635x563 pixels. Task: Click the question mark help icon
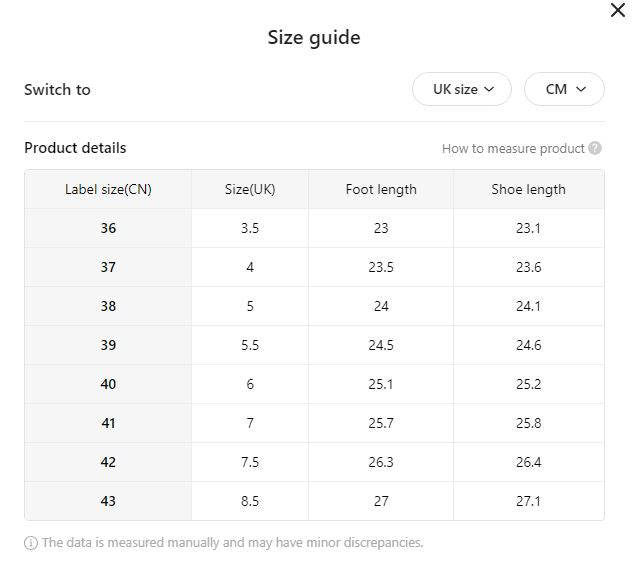595,148
